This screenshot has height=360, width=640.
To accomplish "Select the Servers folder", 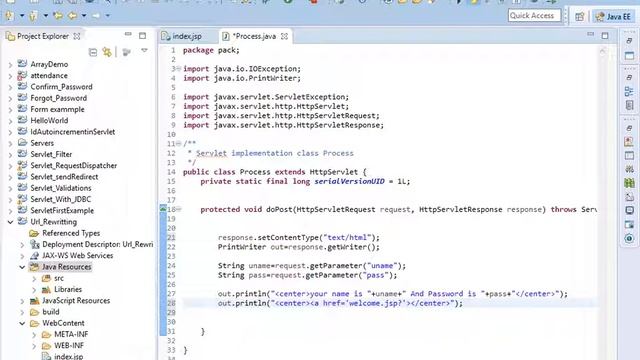I will point(42,143).
